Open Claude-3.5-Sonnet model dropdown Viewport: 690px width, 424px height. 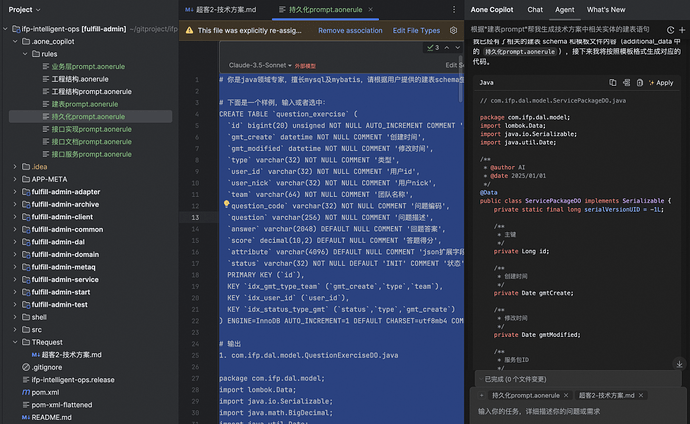260,66
